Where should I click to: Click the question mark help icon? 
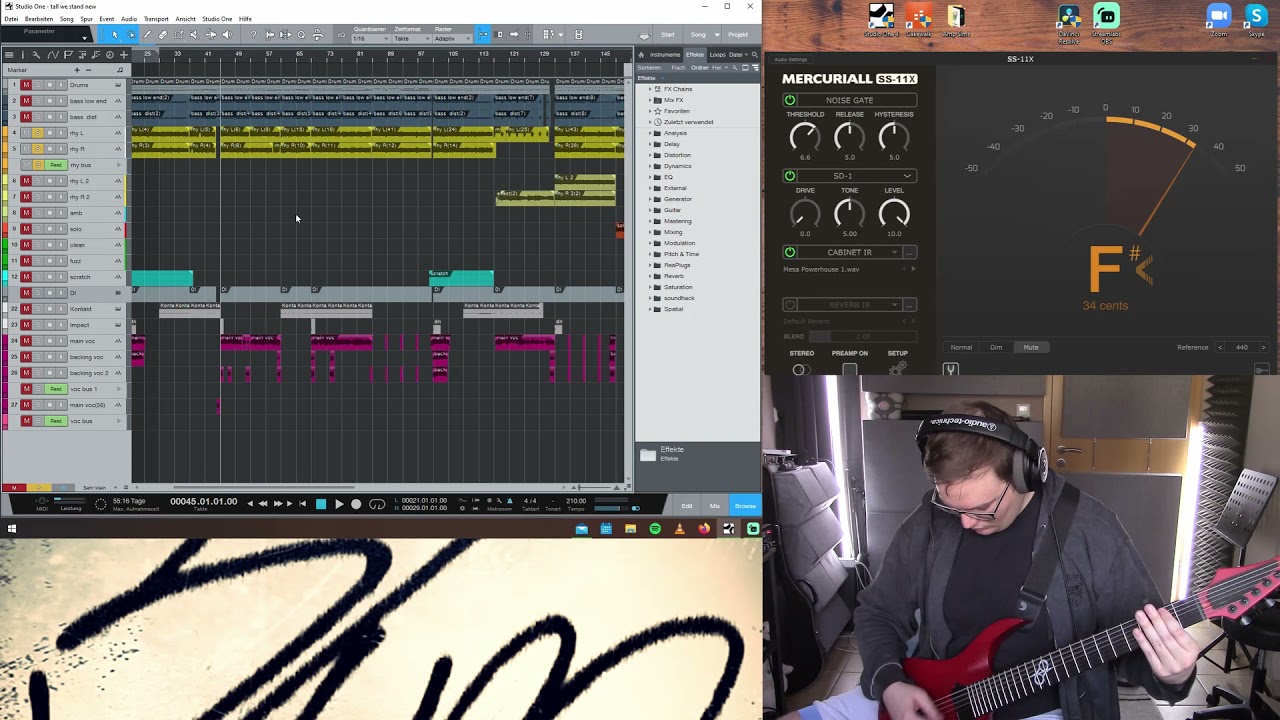coord(253,35)
